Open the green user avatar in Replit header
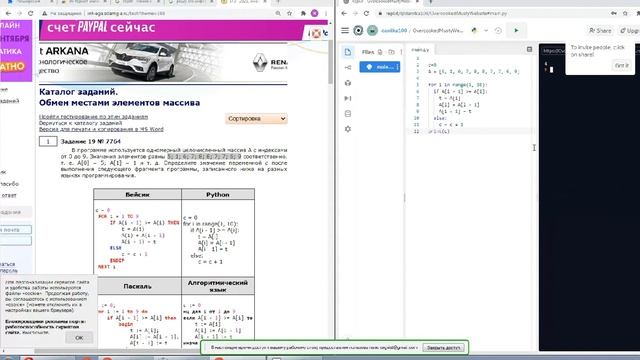 click(372, 31)
